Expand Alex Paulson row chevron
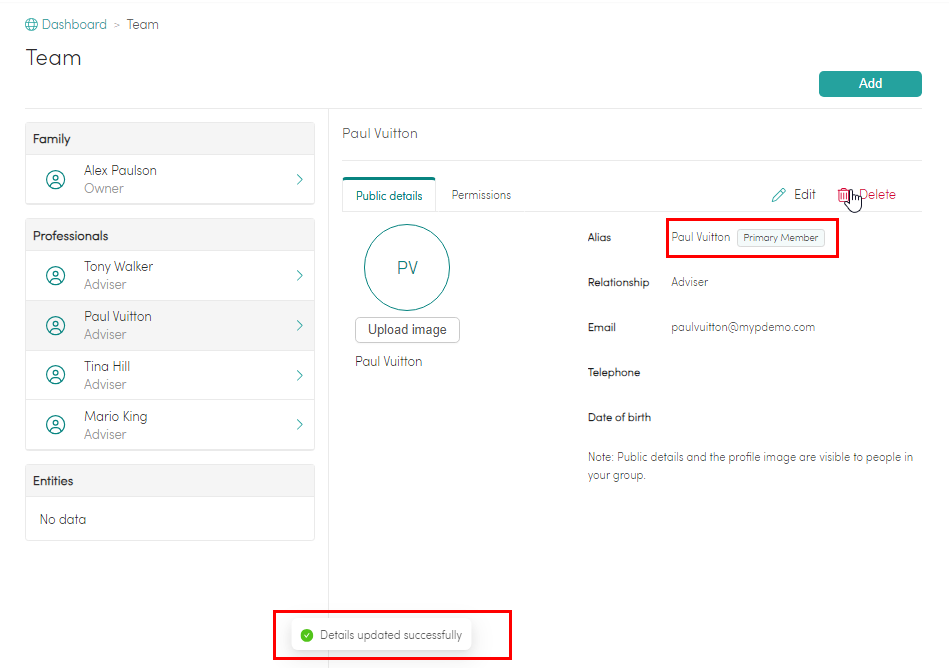 (299, 179)
